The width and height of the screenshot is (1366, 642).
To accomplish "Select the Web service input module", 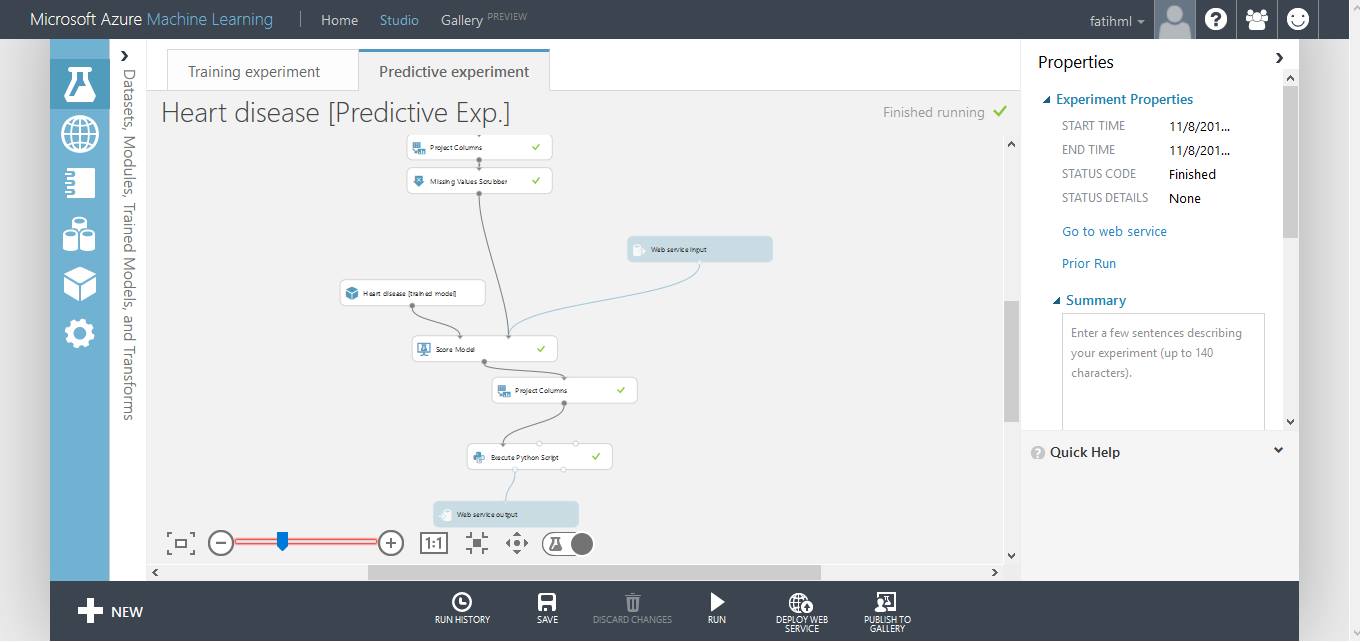I will click(x=700, y=249).
